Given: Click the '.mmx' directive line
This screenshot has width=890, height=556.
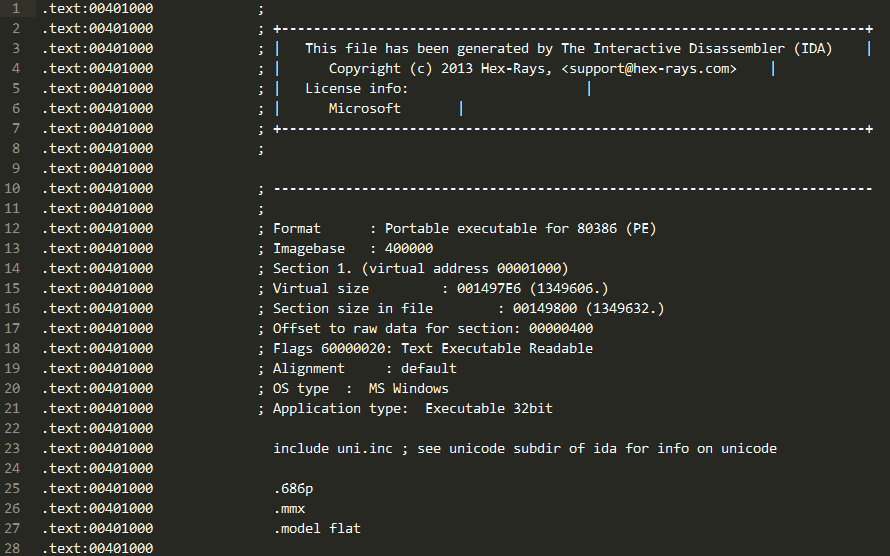Looking at the screenshot, I should pos(289,508).
